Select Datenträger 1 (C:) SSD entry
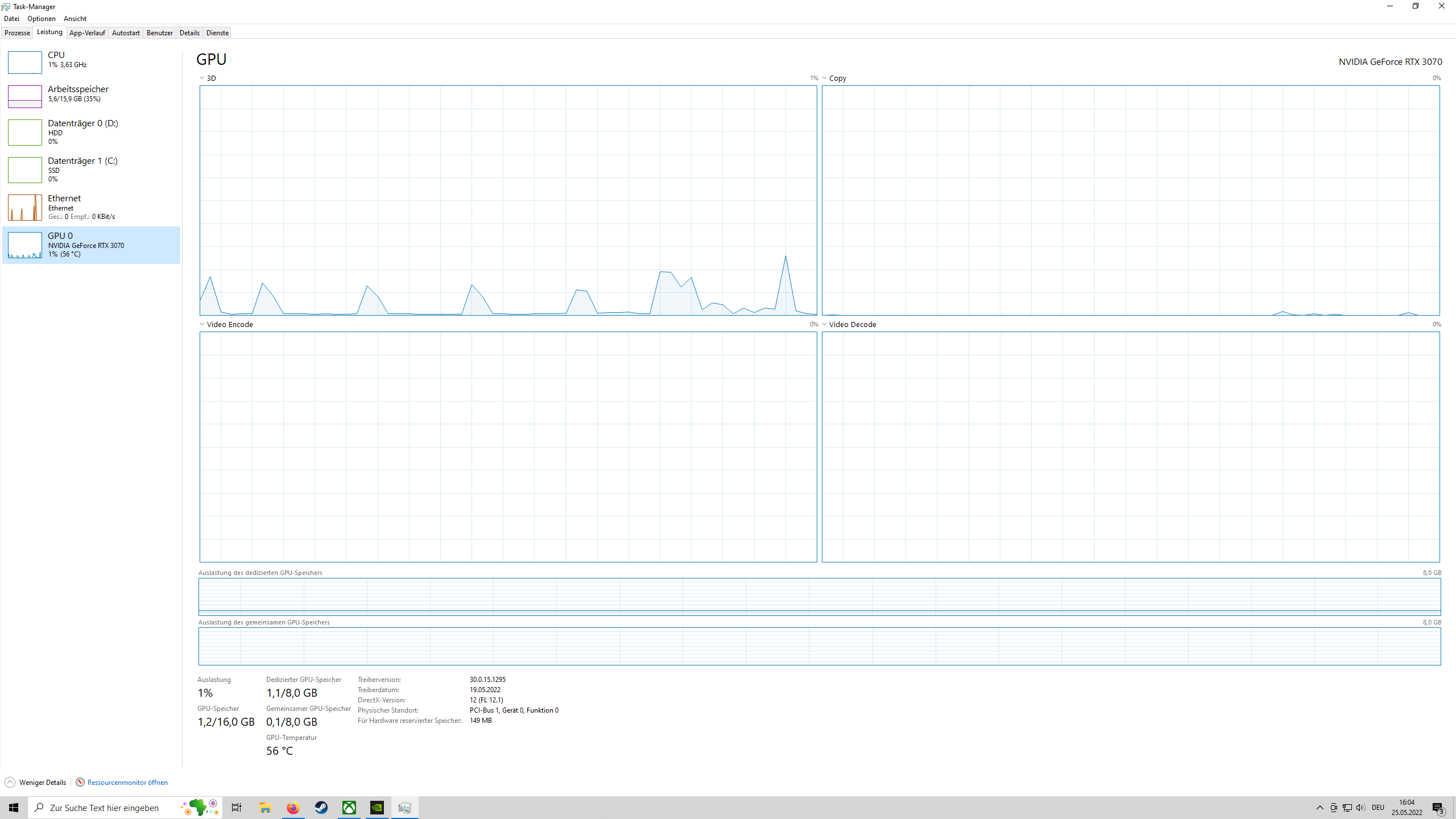Viewport: 1456px width, 819px height. (x=82, y=169)
